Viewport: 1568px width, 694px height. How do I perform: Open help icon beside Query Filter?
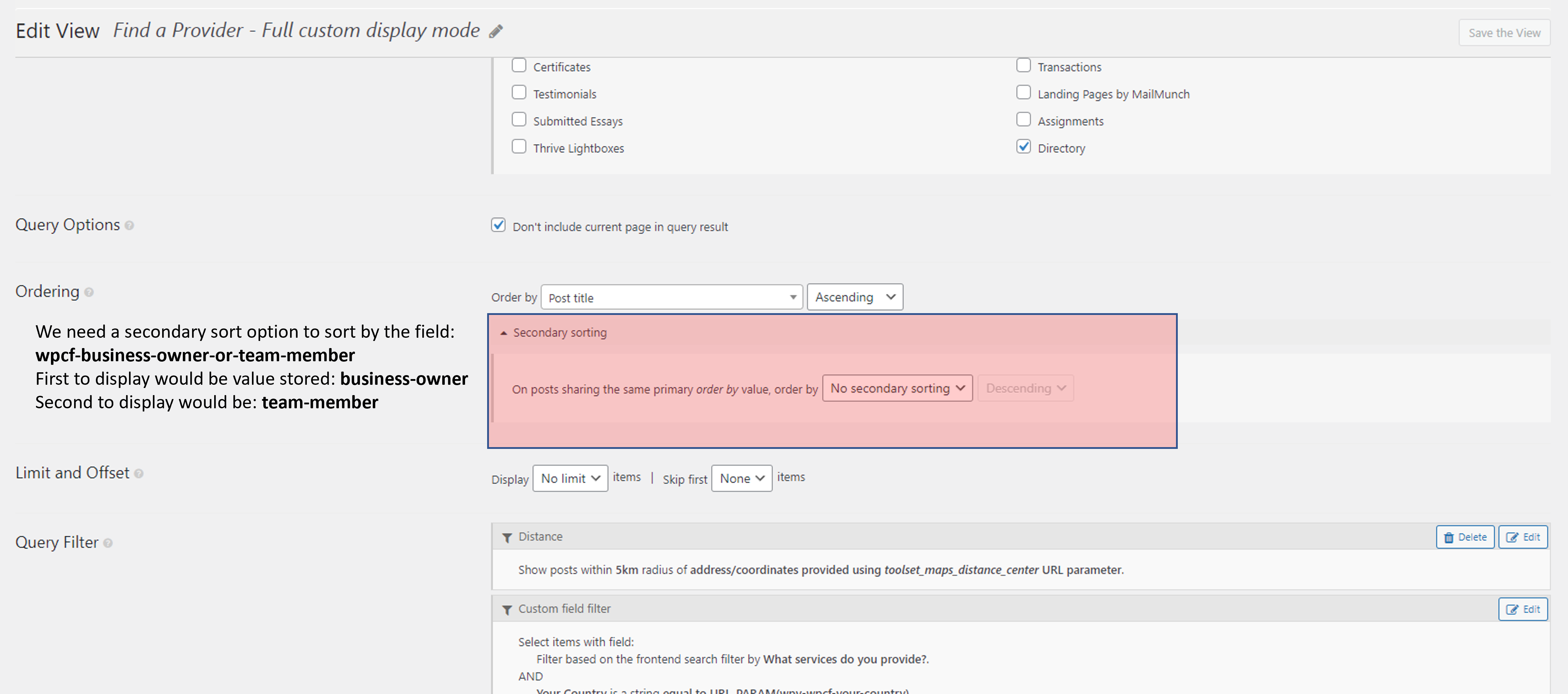click(108, 543)
